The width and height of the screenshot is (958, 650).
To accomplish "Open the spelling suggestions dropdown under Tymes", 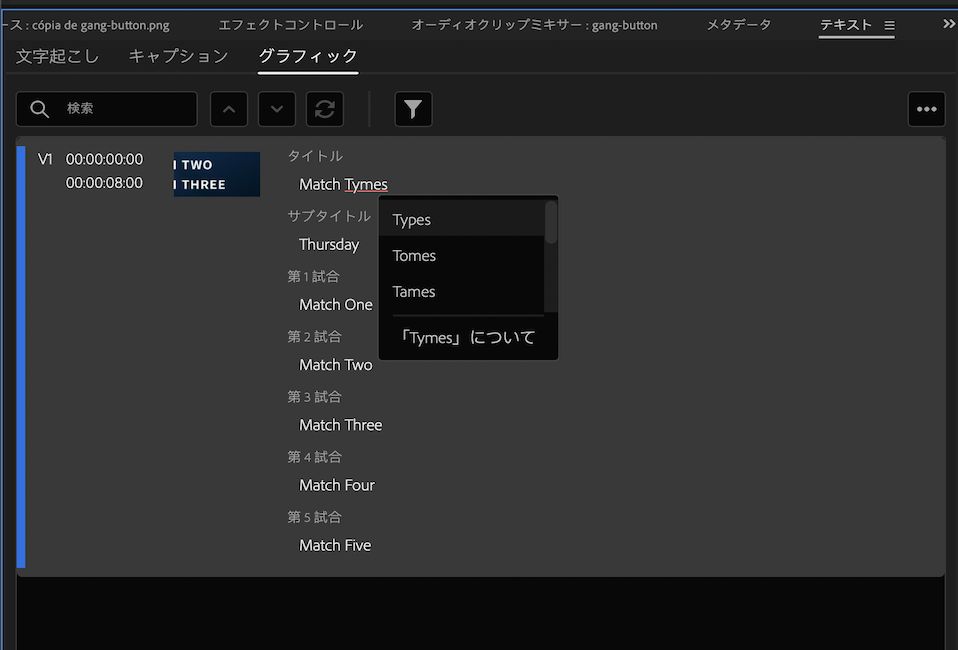I will coord(367,184).
